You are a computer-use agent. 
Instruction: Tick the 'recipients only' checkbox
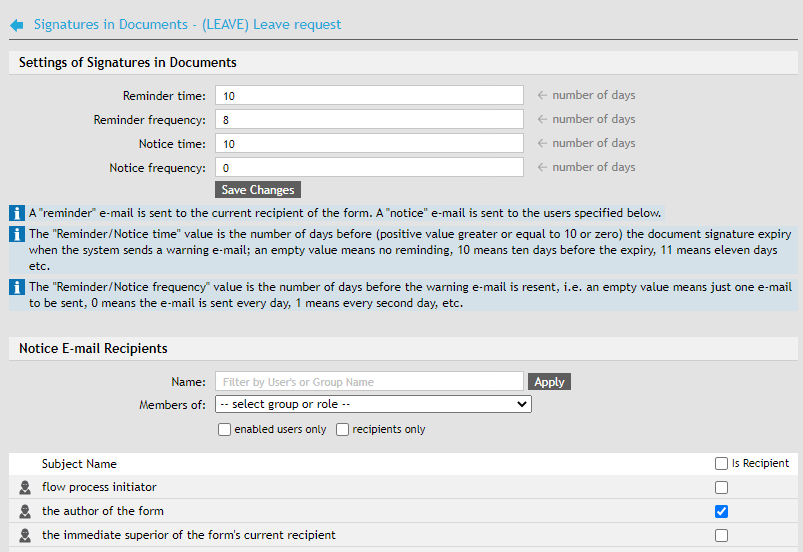[x=343, y=430]
